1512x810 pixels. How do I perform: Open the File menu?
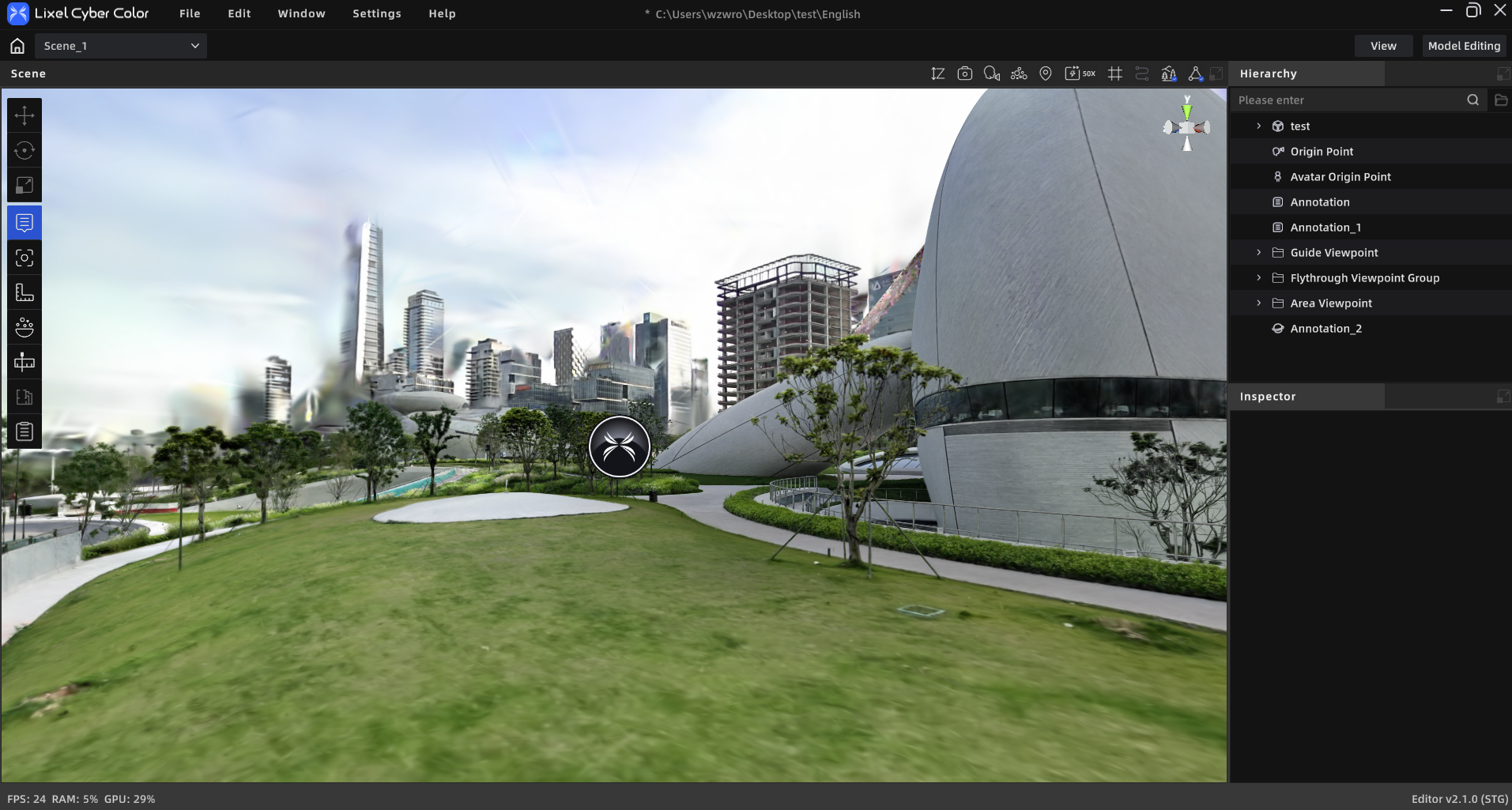pos(190,13)
